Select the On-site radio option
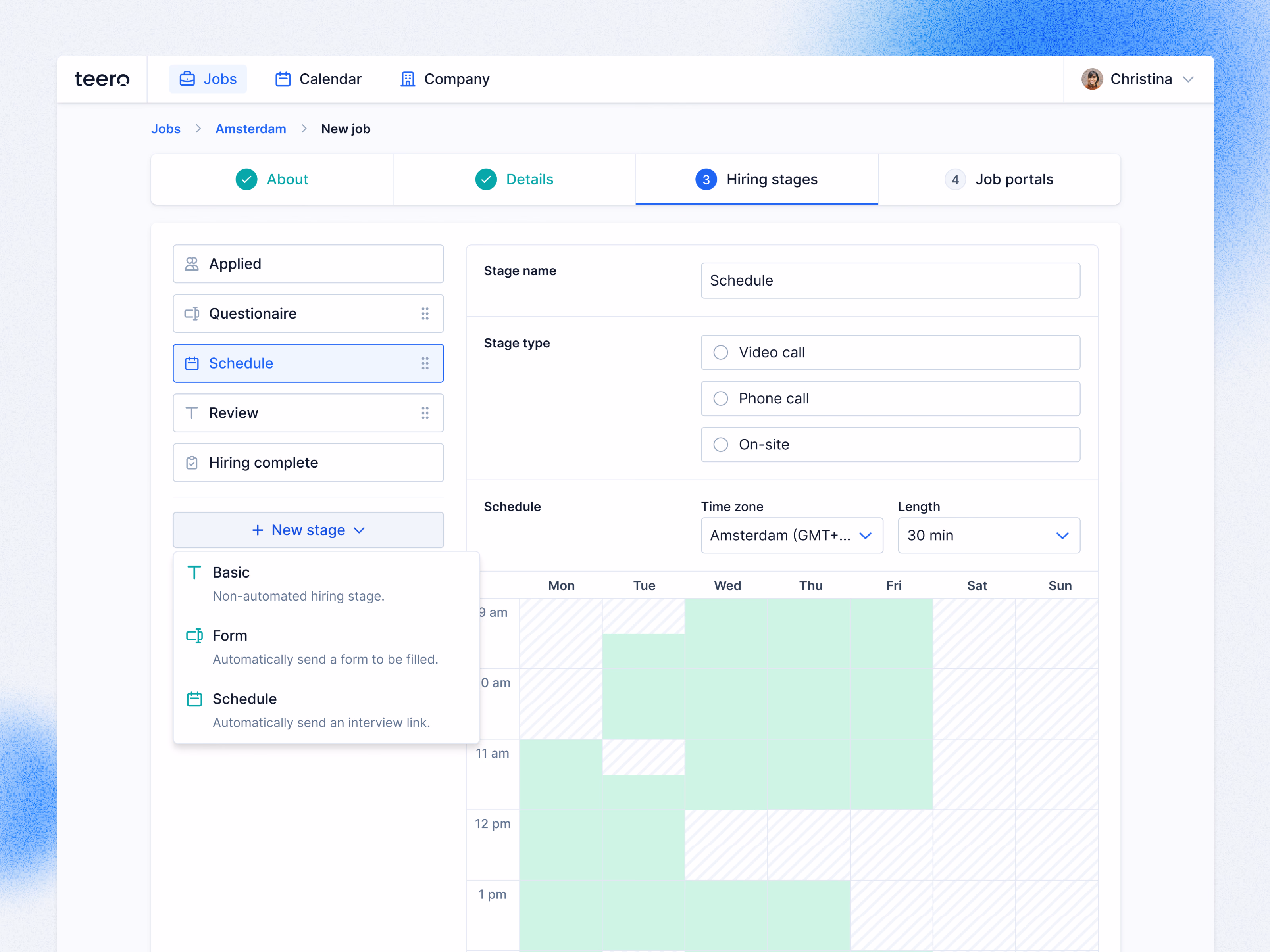 tap(891, 445)
